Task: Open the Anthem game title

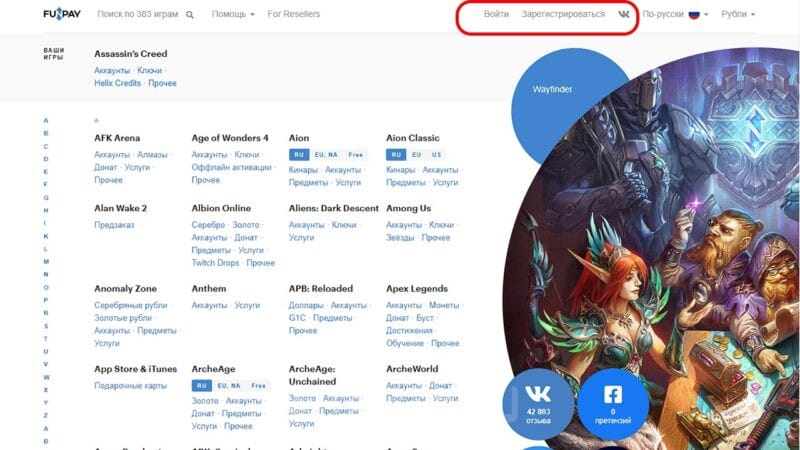Action: point(209,289)
